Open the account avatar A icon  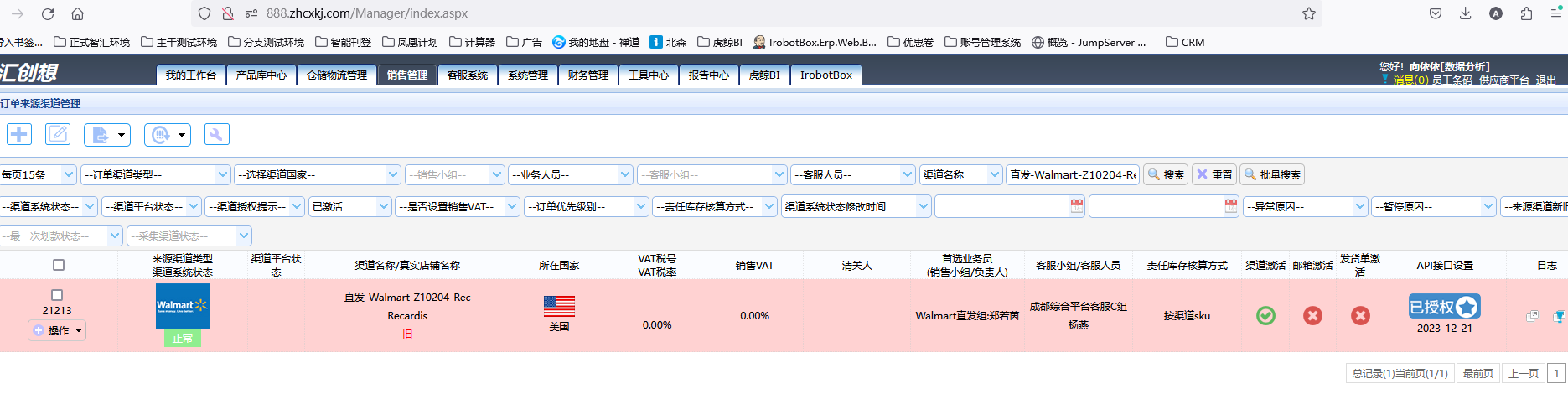pos(1496,13)
